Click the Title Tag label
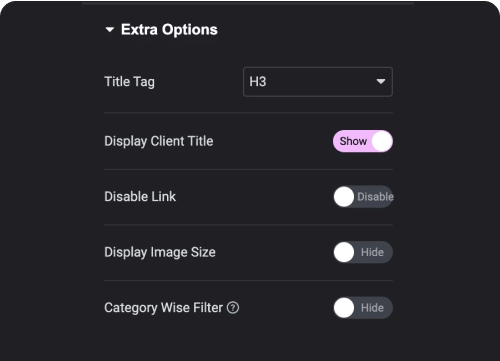 coord(129,82)
